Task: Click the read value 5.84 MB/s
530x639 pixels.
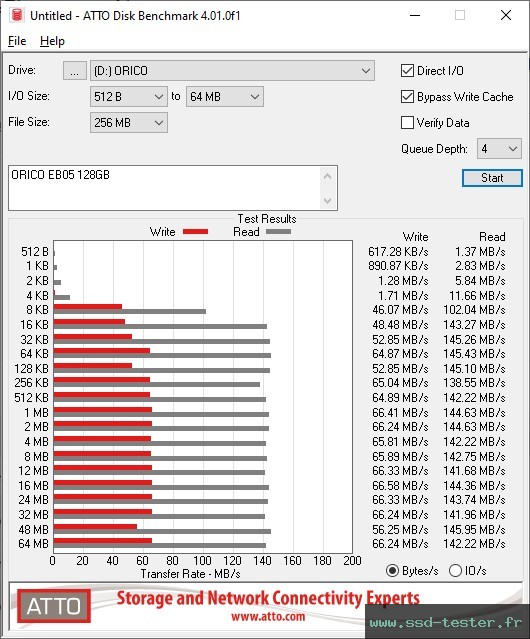Action: tap(480, 281)
